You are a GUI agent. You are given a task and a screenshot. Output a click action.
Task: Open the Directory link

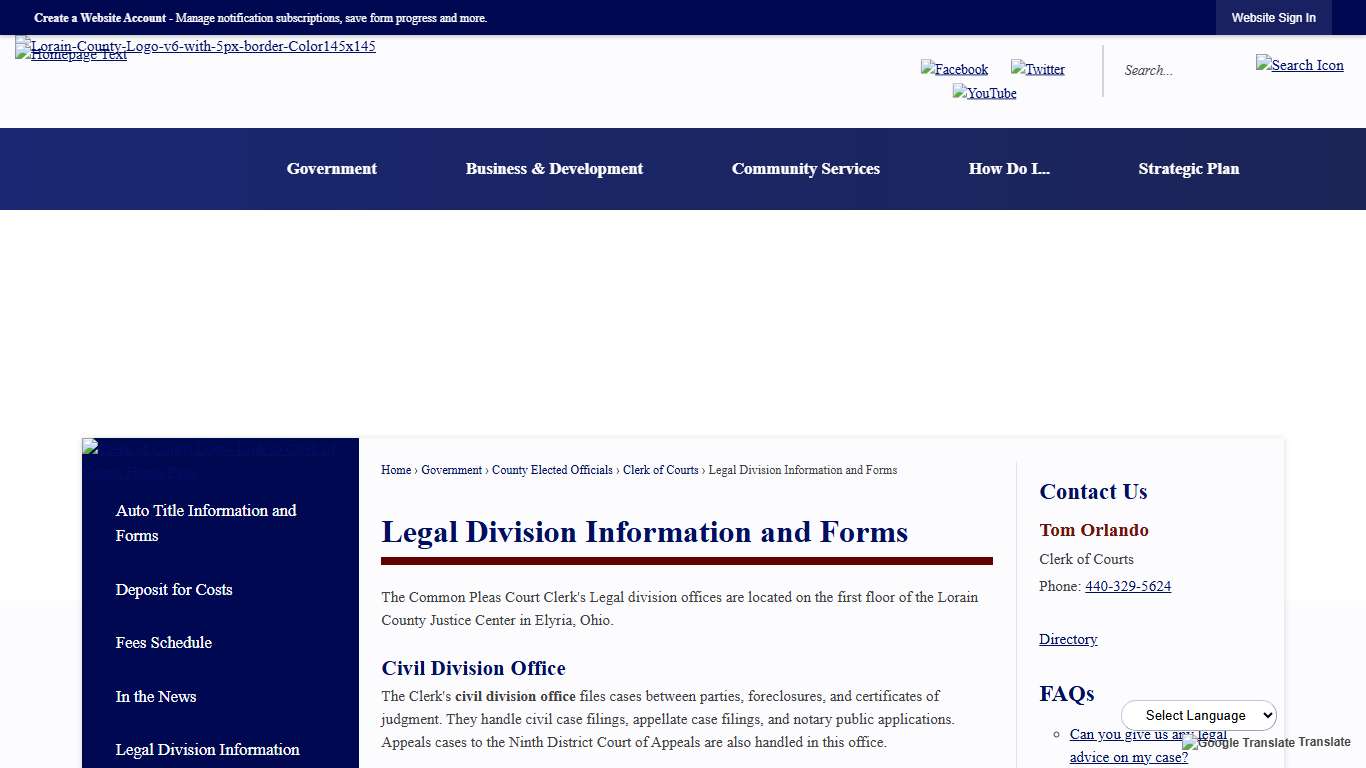pyautogui.click(x=1067, y=639)
